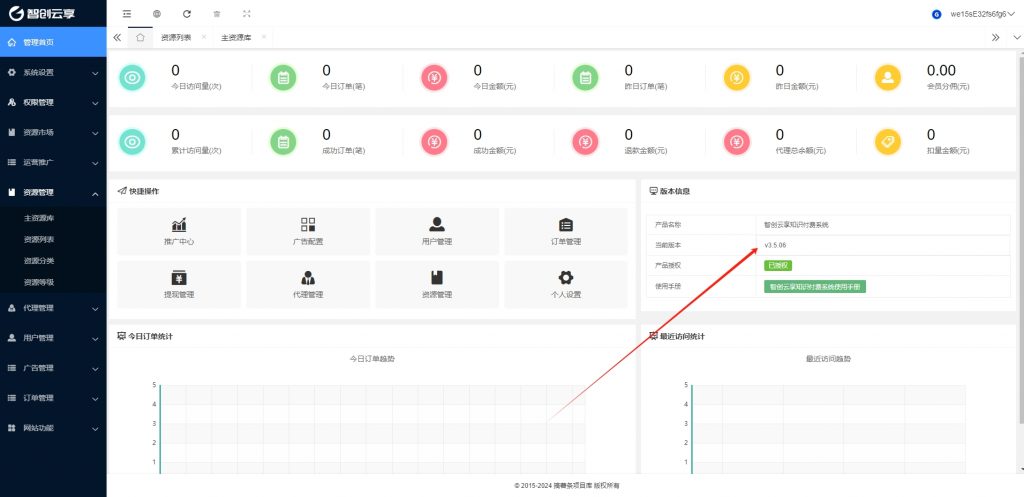Click 广告配置 quick action QR icon
1024x497 pixels.
pos(308,225)
